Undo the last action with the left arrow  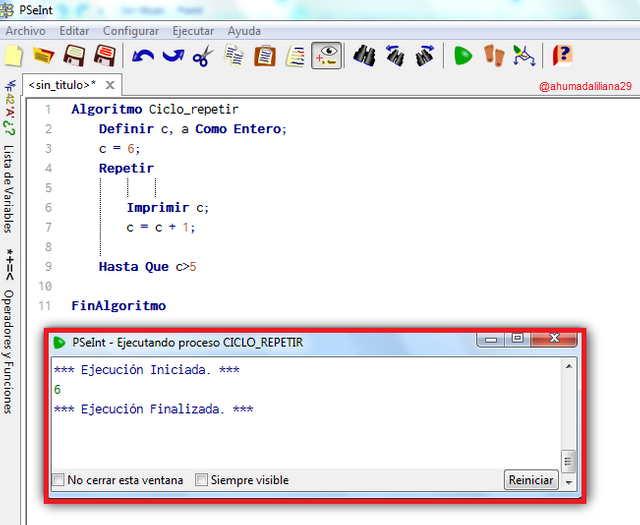(x=143, y=56)
